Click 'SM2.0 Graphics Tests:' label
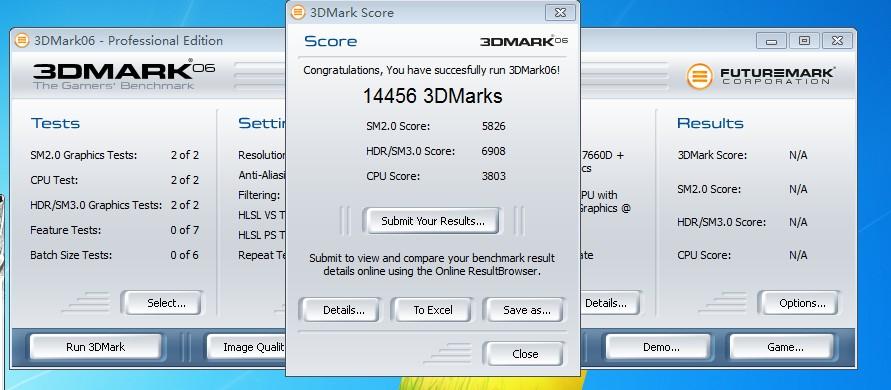The width and height of the screenshot is (891, 390). point(84,155)
